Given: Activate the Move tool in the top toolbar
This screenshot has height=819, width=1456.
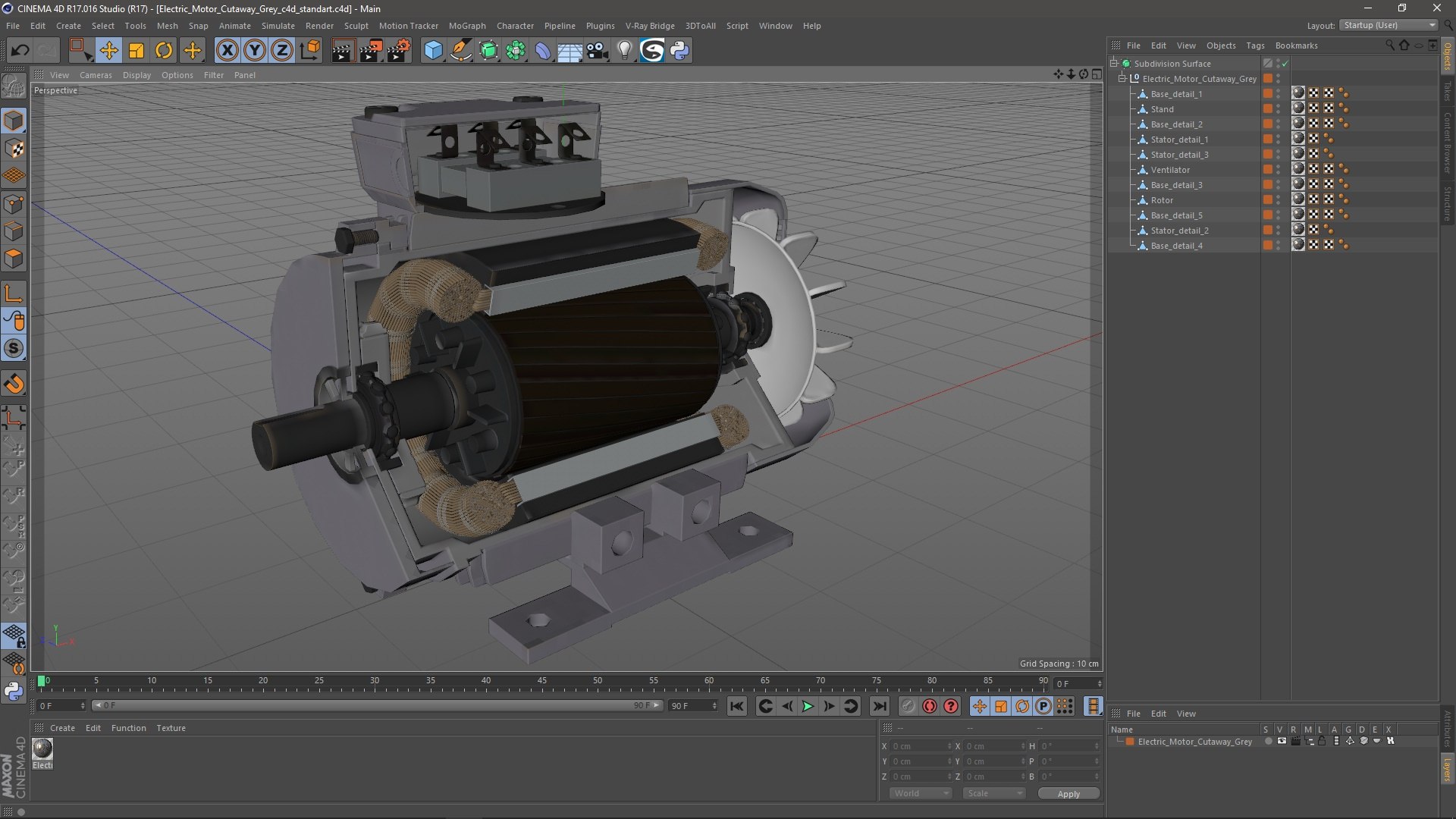Looking at the screenshot, I should (x=109, y=51).
